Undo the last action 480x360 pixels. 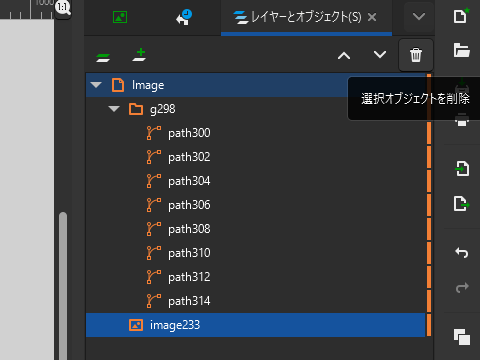coord(462,253)
